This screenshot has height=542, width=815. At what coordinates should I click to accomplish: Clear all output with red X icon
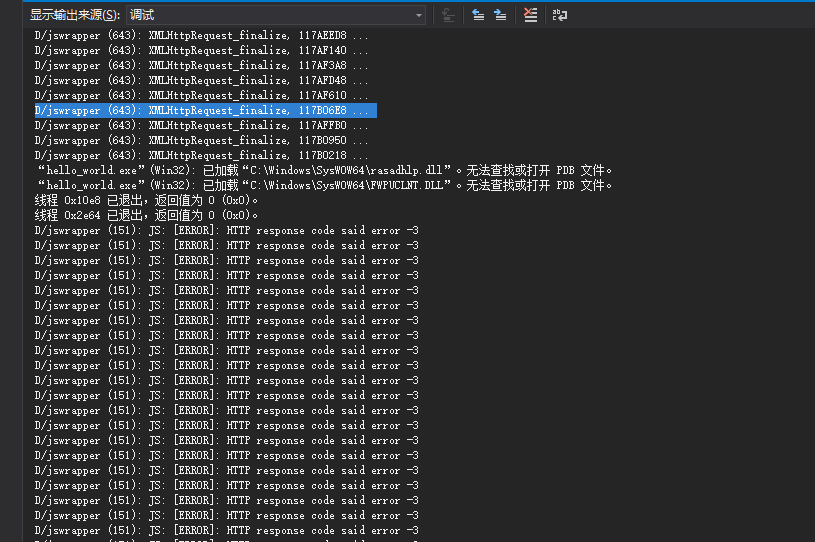(531, 15)
